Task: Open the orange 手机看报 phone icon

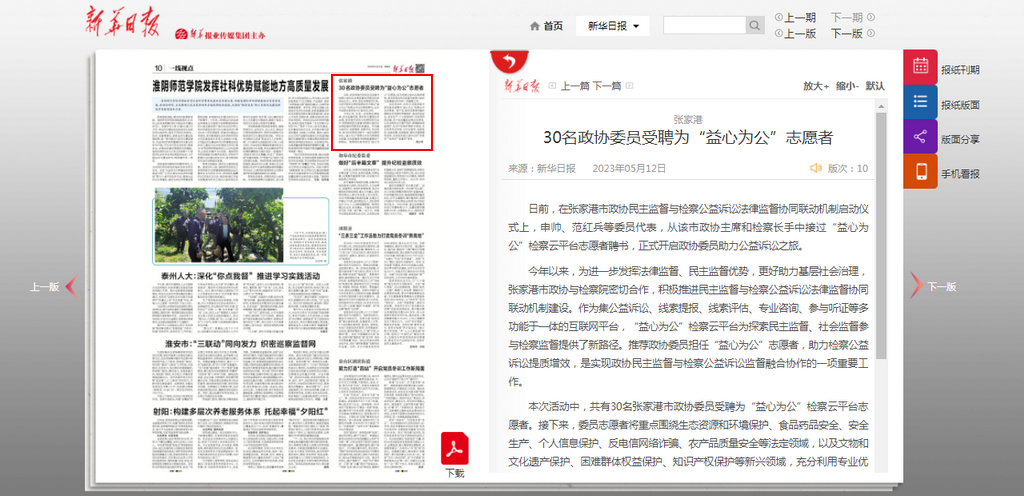Action: (920, 171)
